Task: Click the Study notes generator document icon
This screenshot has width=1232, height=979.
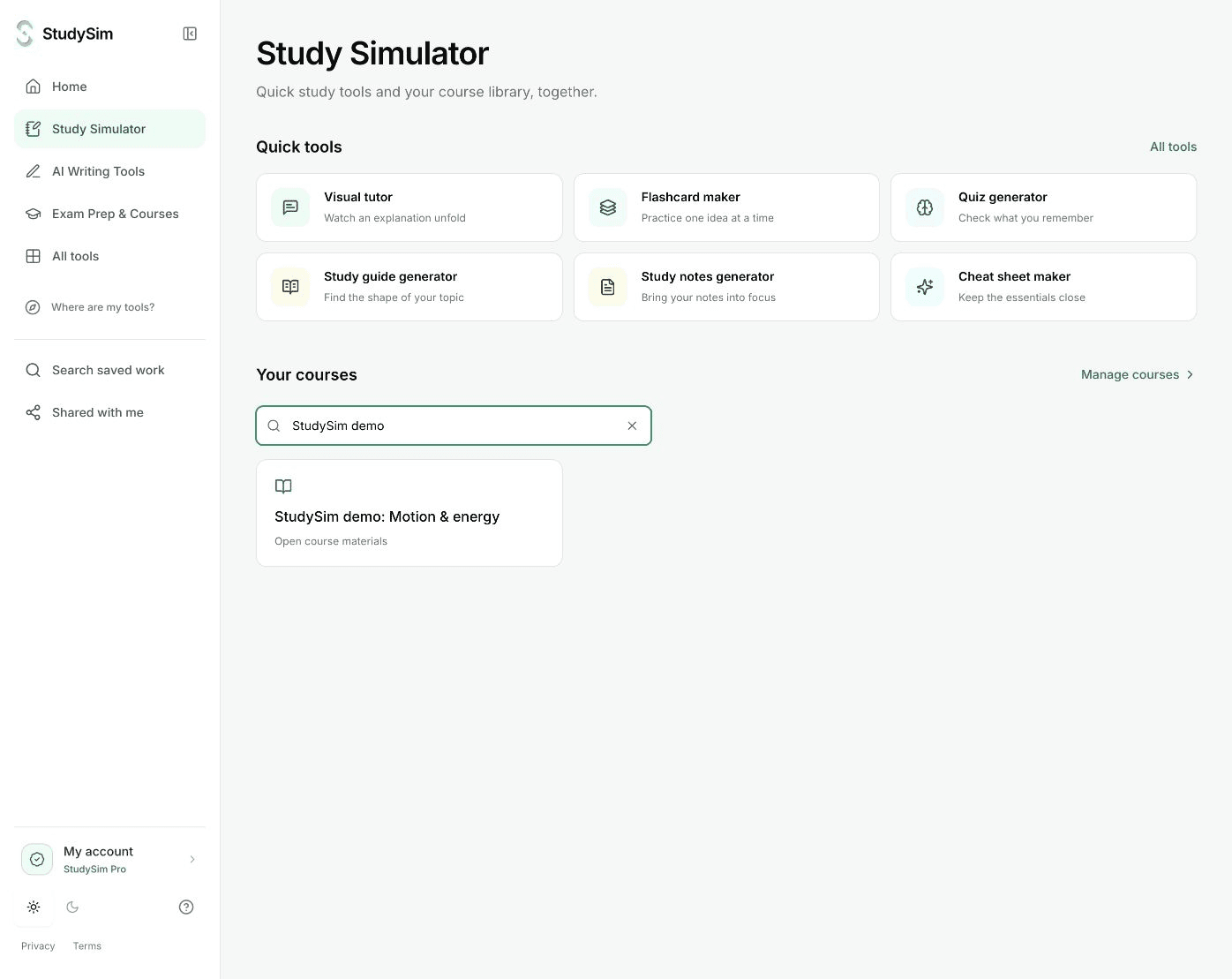Action: 608,287
